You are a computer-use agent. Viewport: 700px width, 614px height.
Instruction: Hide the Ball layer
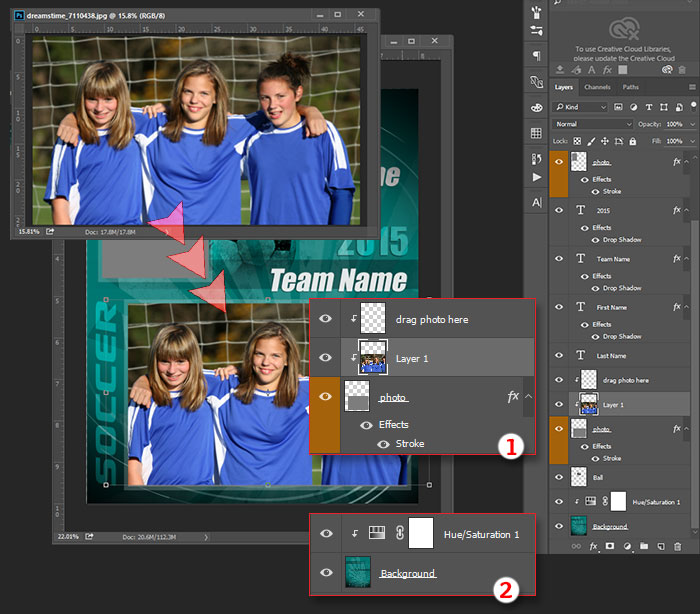click(559, 477)
